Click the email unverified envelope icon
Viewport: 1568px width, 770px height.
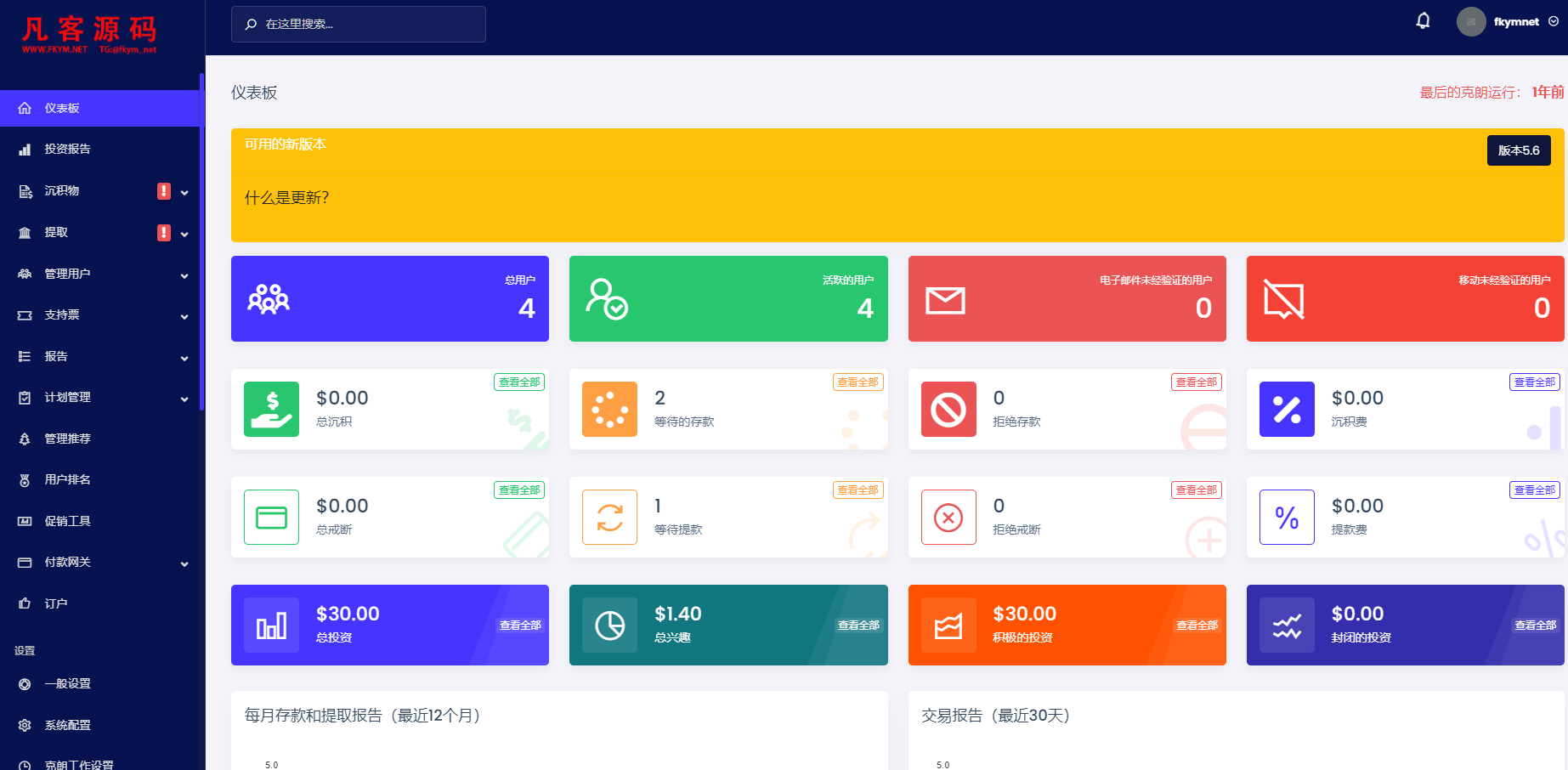coord(945,300)
